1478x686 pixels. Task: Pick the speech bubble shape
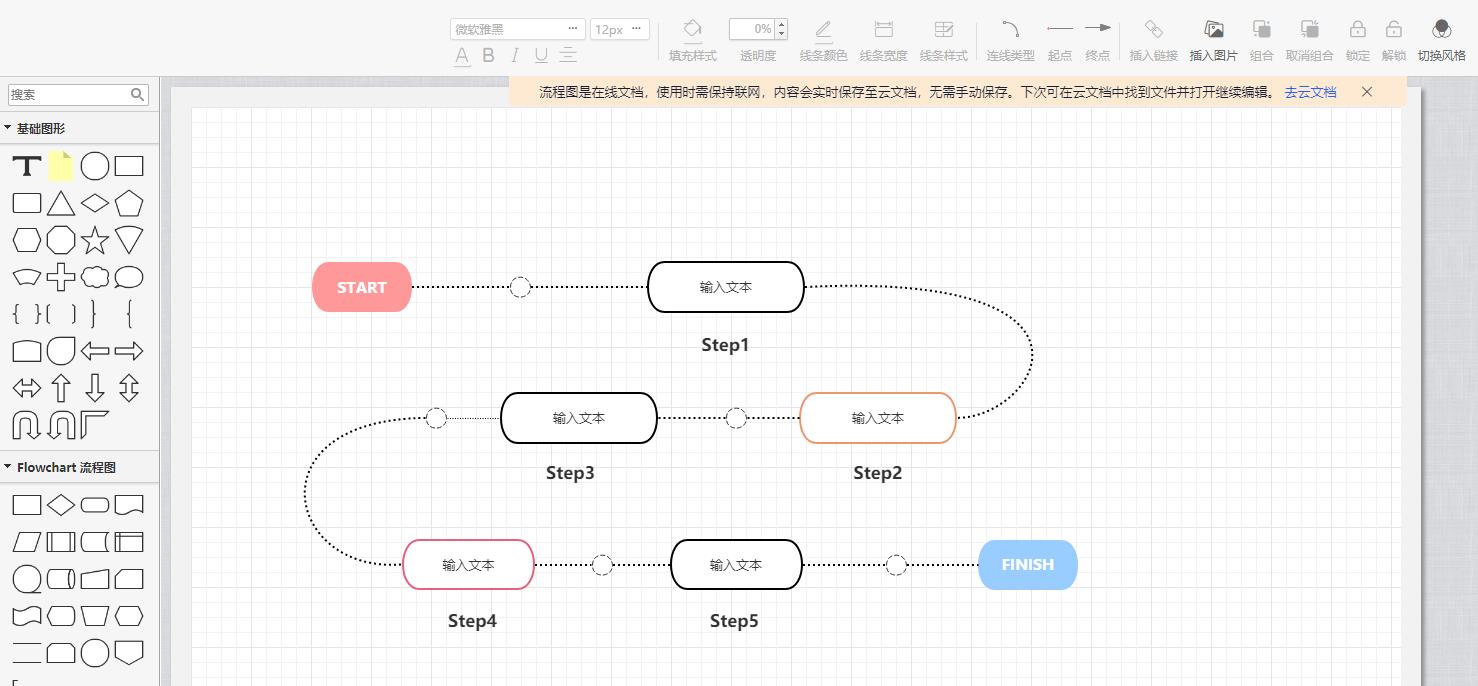[129, 277]
